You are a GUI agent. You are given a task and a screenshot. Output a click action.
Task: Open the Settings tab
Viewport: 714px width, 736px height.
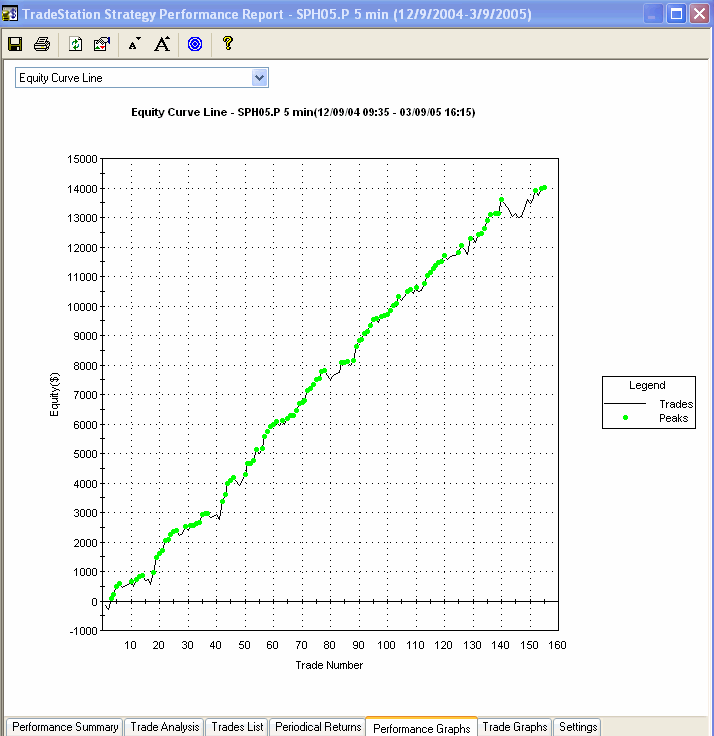point(577,727)
